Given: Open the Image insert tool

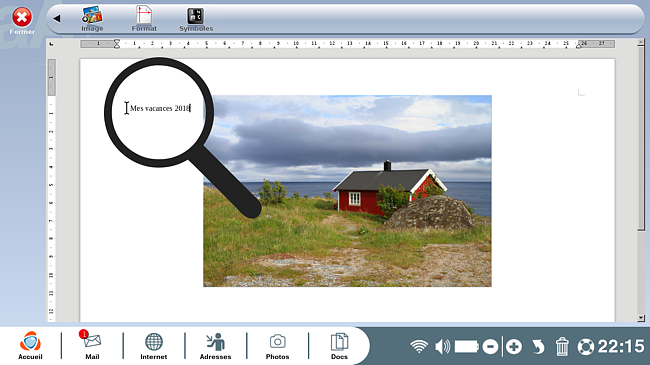Looking at the screenshot, I should [92, 19].
